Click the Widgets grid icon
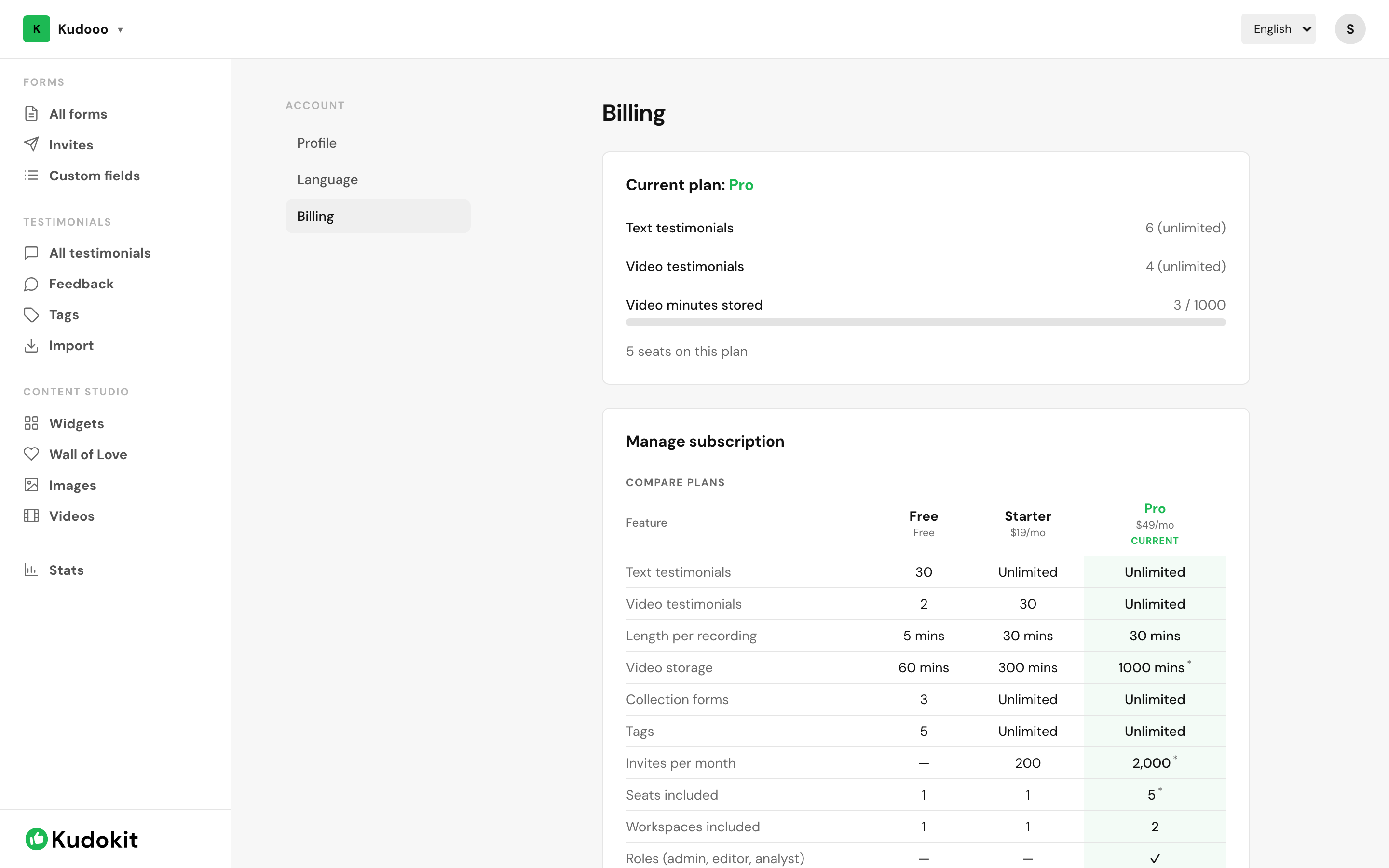 pyautogui.click(x=31, y=424)
